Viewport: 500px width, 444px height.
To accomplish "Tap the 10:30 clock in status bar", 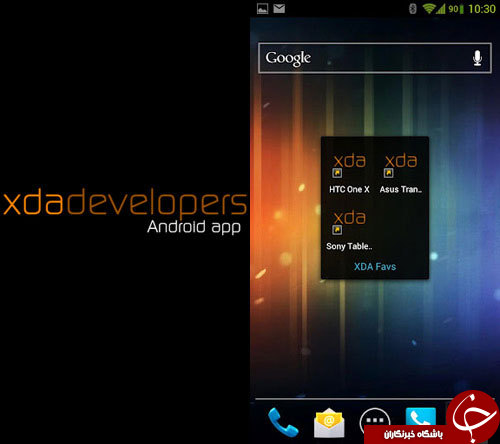I will 482,9.
